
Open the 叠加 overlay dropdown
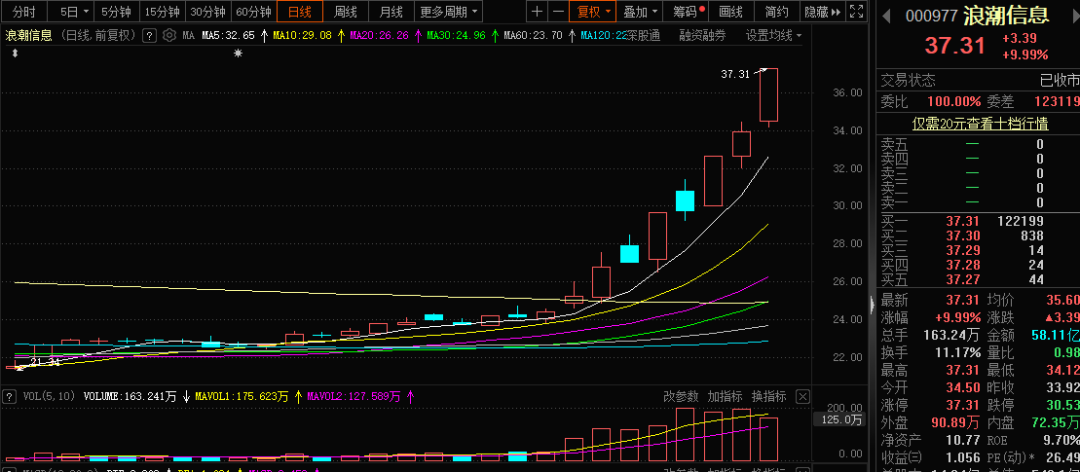[x=639, y=12]
